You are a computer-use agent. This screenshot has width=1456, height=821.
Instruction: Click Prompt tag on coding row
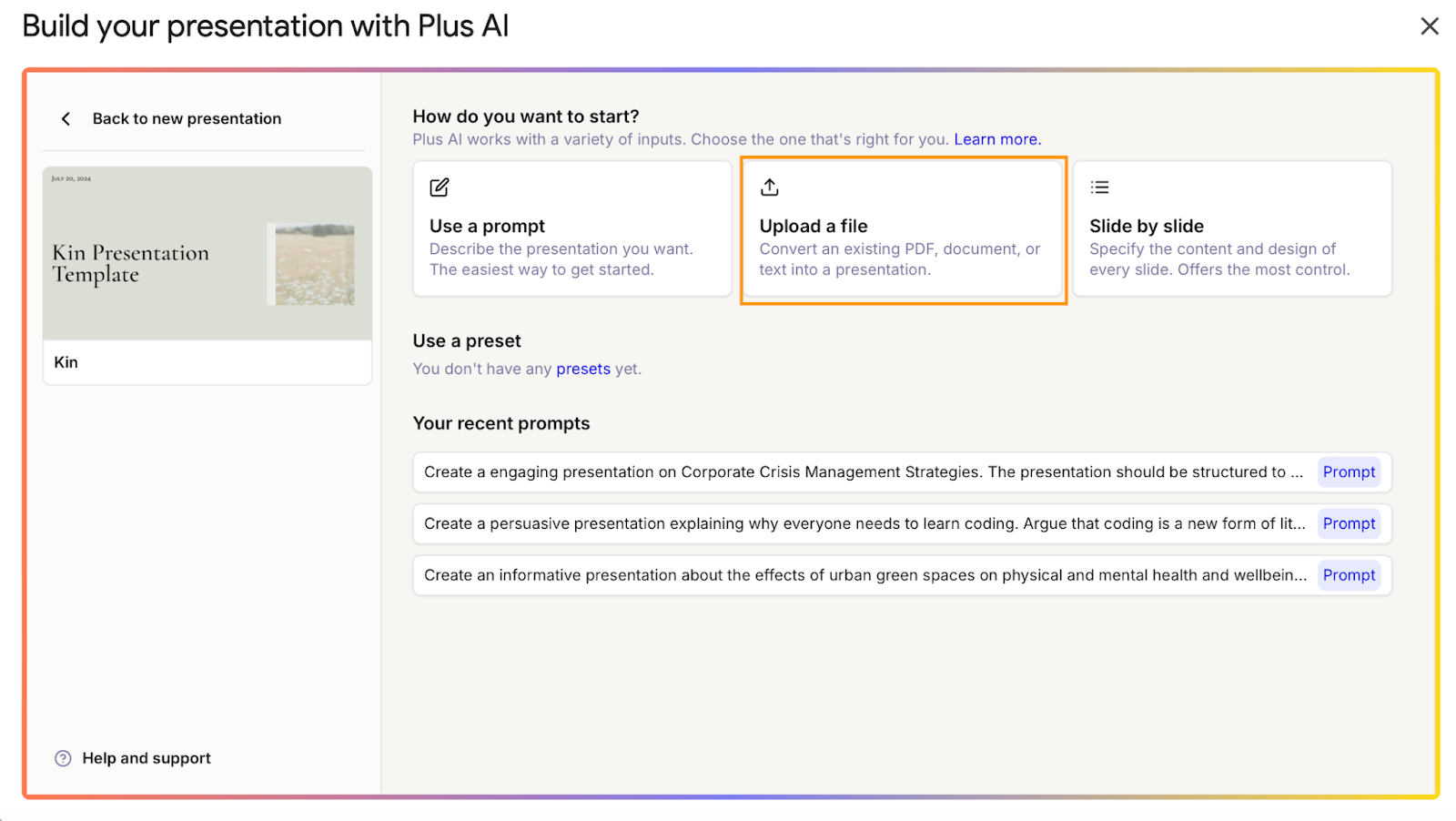coord(1349,524)
